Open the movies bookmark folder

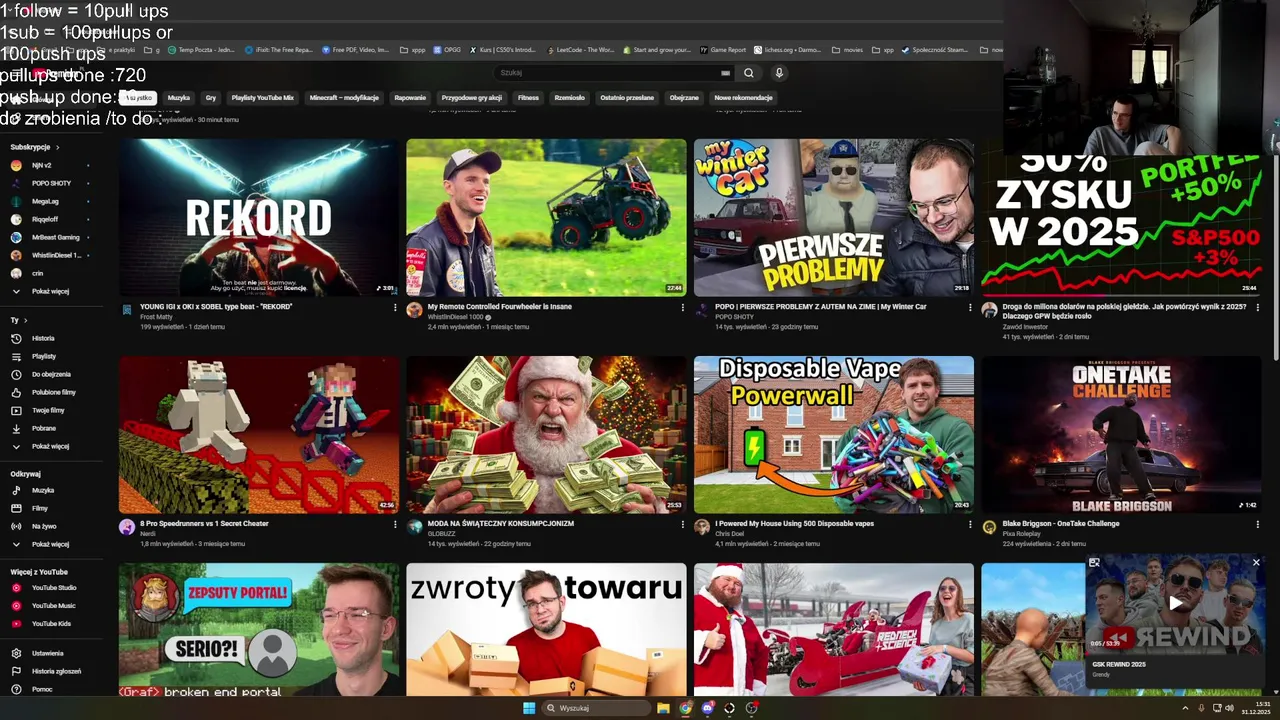pyautogui.click(x=847, y=49)
